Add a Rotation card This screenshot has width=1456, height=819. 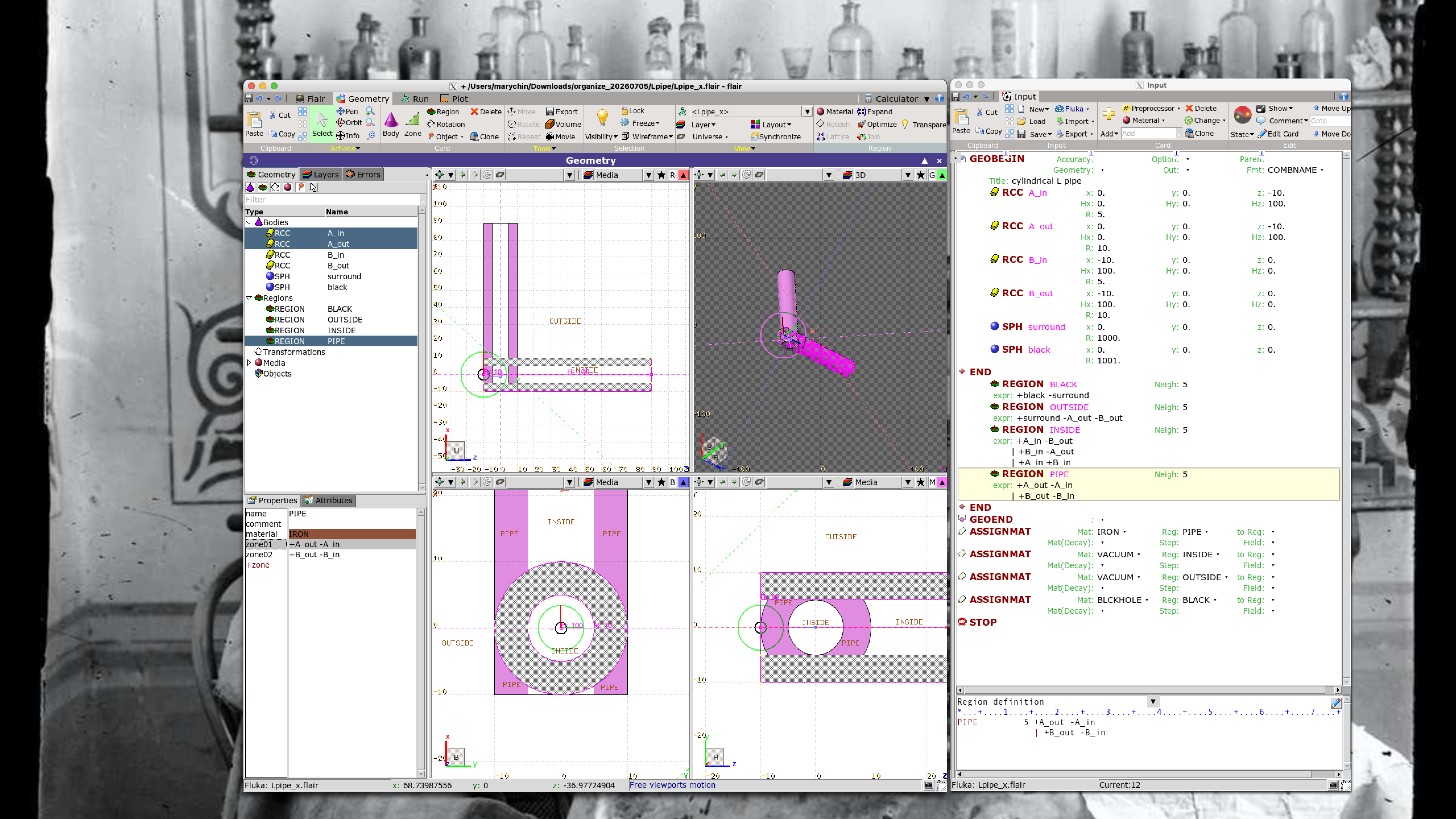[446, 124]
